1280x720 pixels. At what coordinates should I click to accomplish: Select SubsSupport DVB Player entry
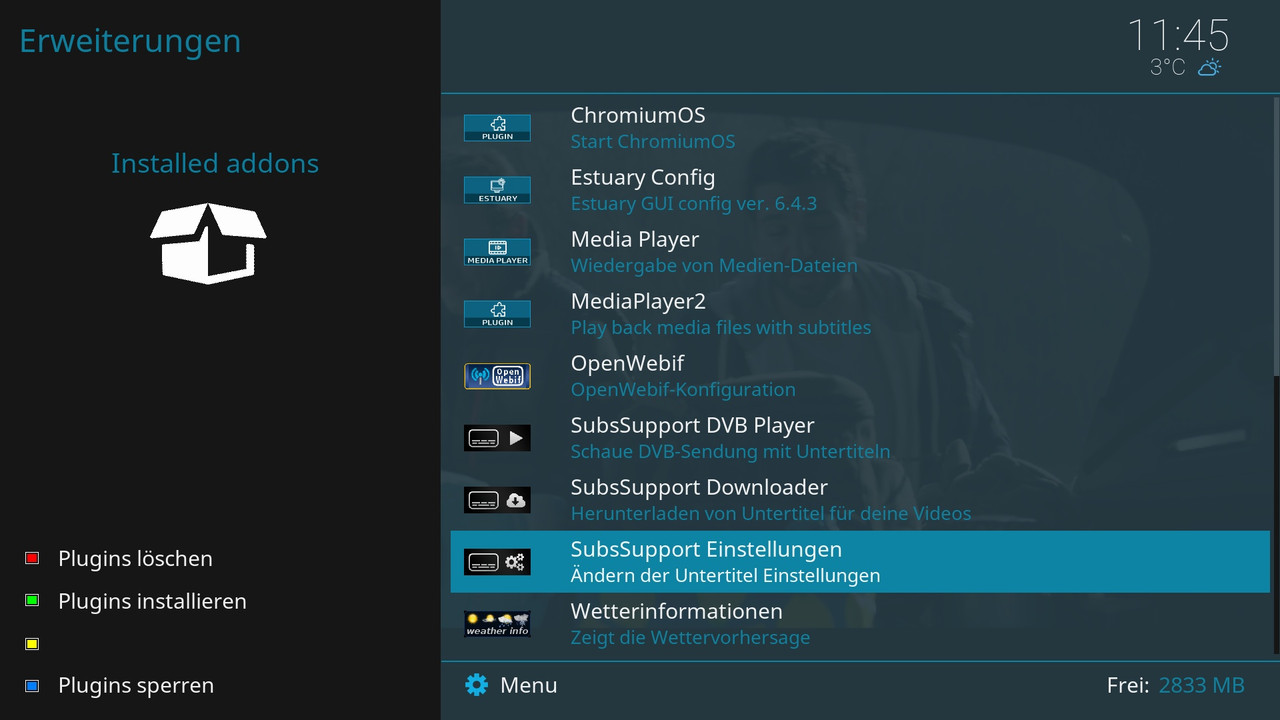(x=860, y=438)
